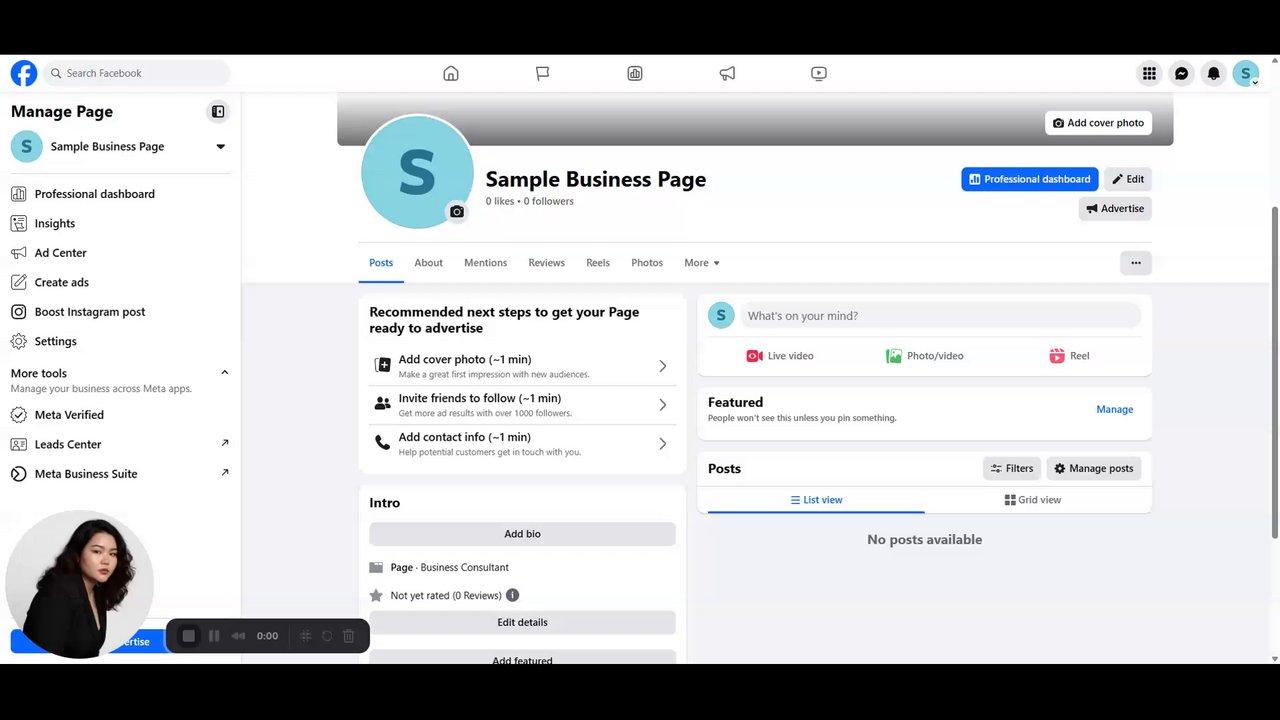The height and width of the screenshot is (720, 1280).
Task: Switch to the Photos tab
Action: tap(647, 263)
